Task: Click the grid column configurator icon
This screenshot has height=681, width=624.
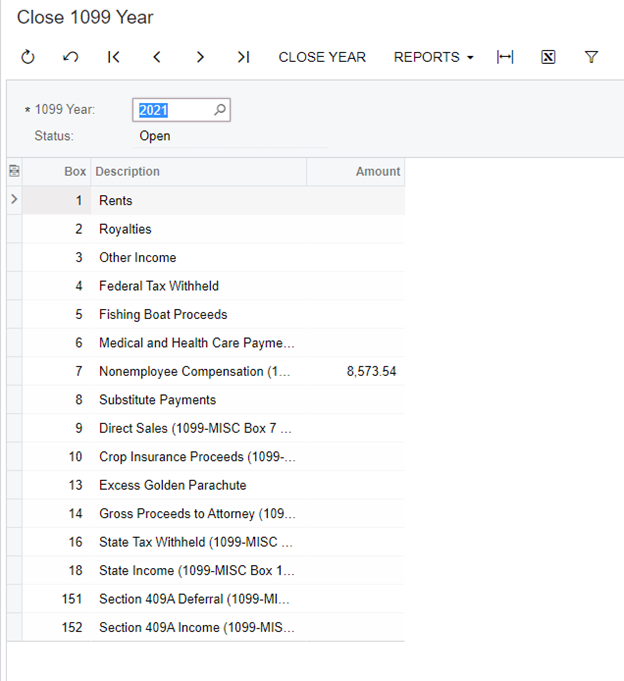Action: coord(14,171)
